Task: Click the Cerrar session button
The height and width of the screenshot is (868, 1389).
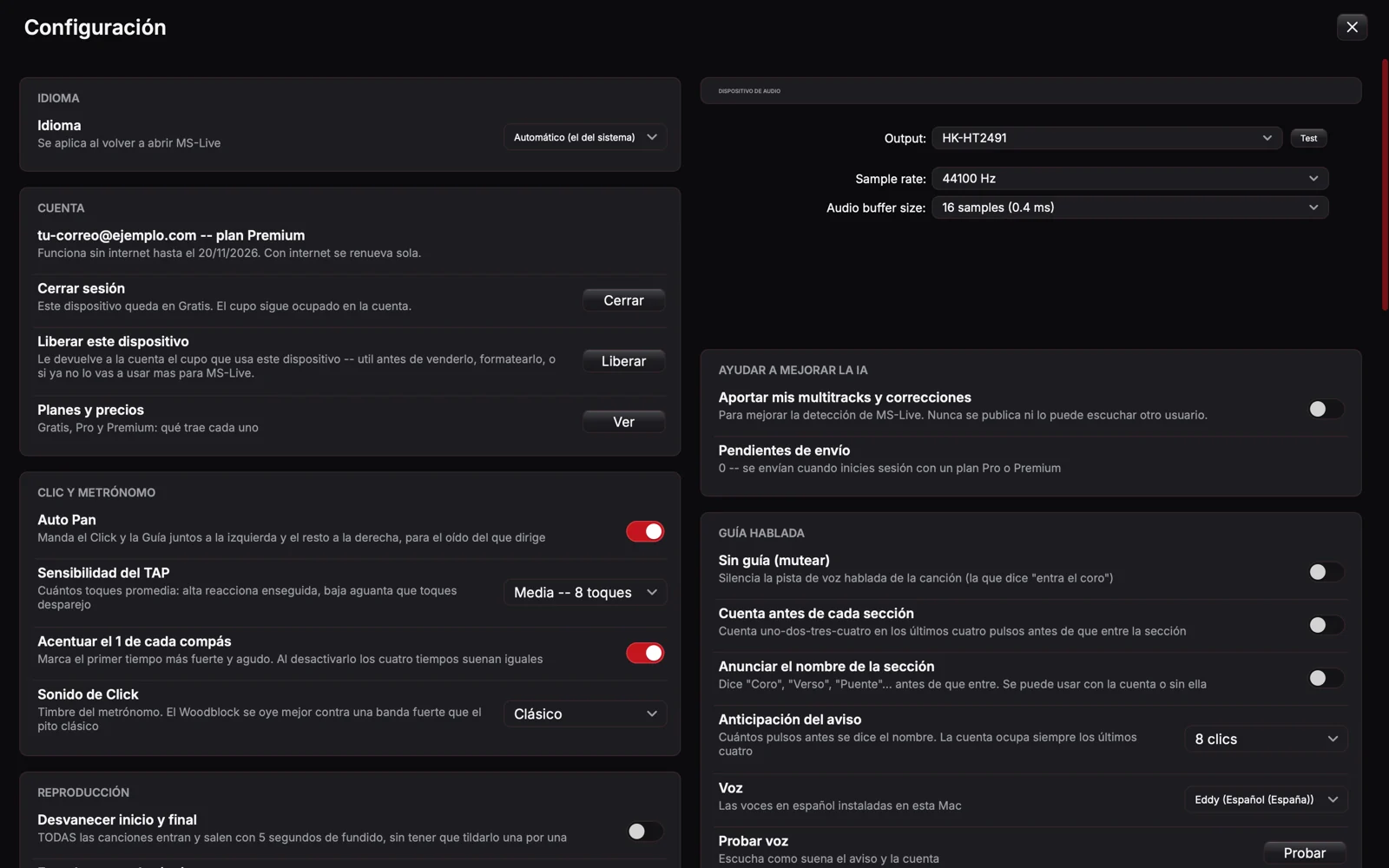Action: click(x=623, y=300)
